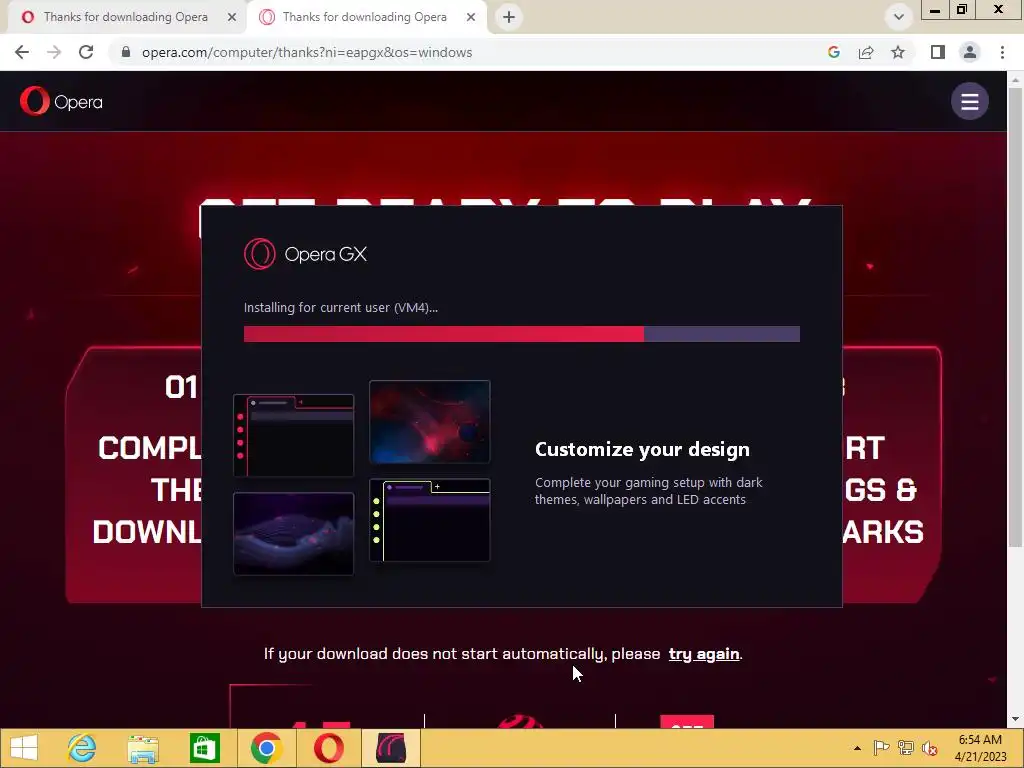Click the try again download link
1024x768 pixels.
pos(704,654)
